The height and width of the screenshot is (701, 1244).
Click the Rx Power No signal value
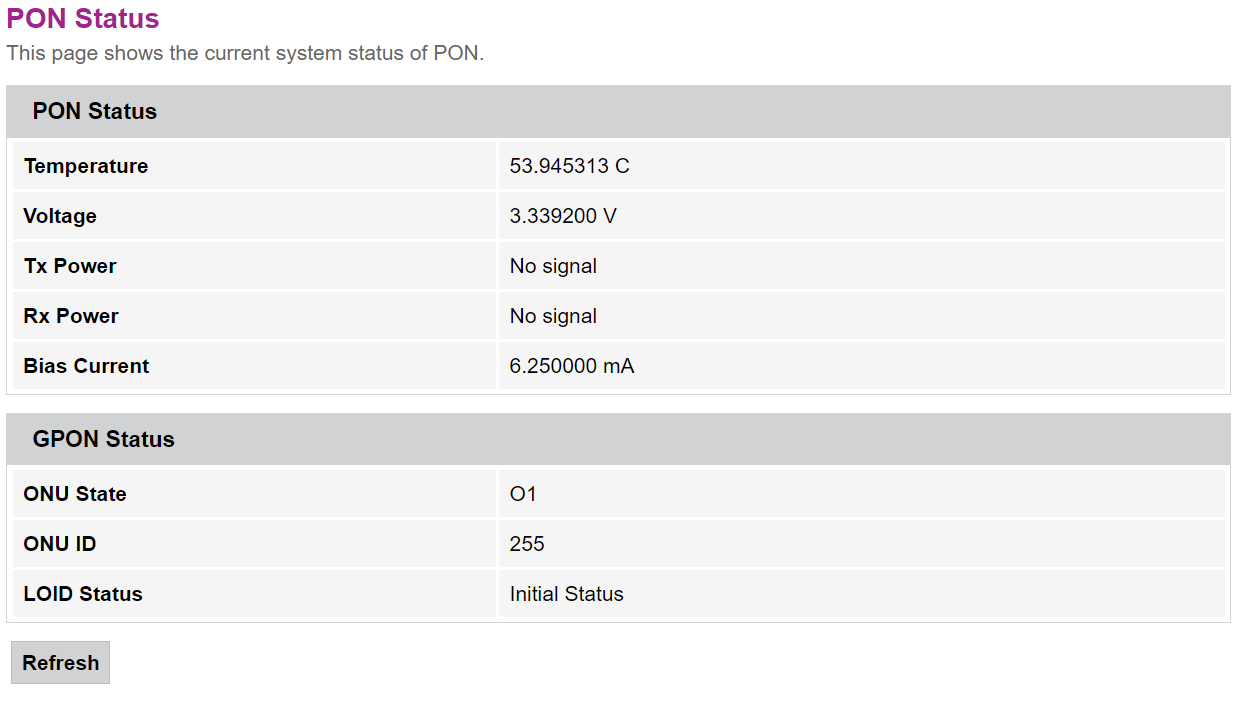coord(553,316)
